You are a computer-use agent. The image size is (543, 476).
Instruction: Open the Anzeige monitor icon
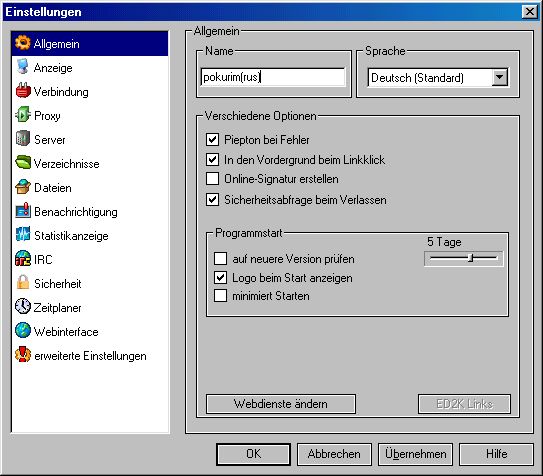click(x=23, y=67)
